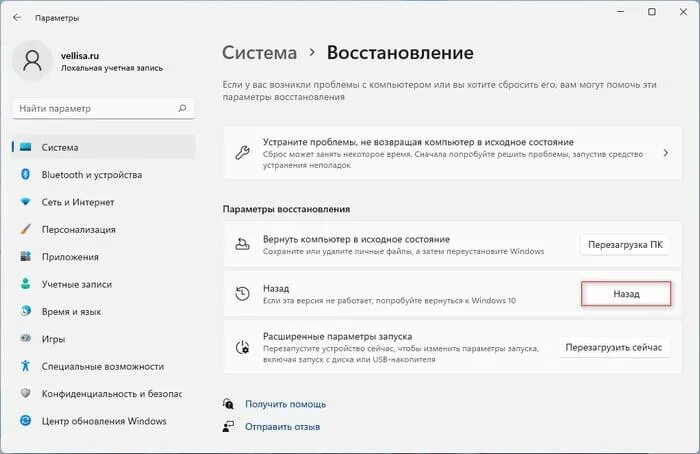Go to Сеть и Интернет settings
This screenshot has height=454, width=700.
pos(104,202)
